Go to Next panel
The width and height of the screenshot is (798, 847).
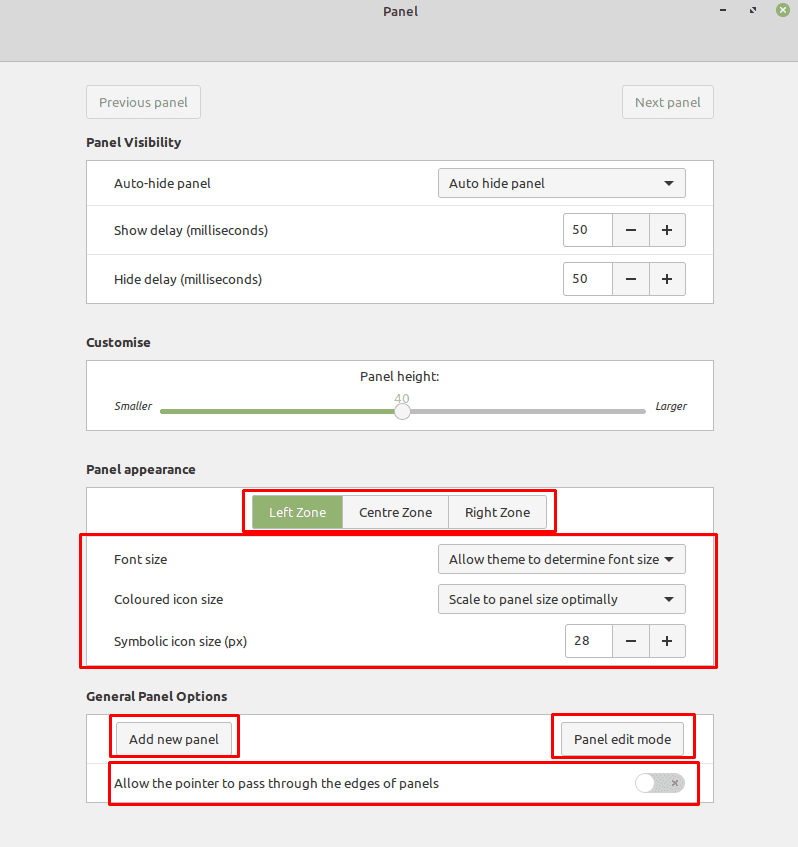[x=667, y=102]
